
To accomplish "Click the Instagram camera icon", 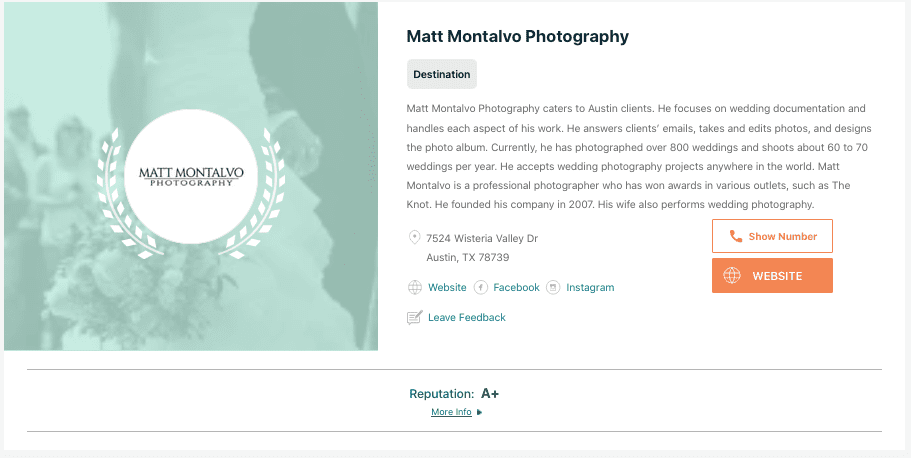I will (x=553, y=288).
